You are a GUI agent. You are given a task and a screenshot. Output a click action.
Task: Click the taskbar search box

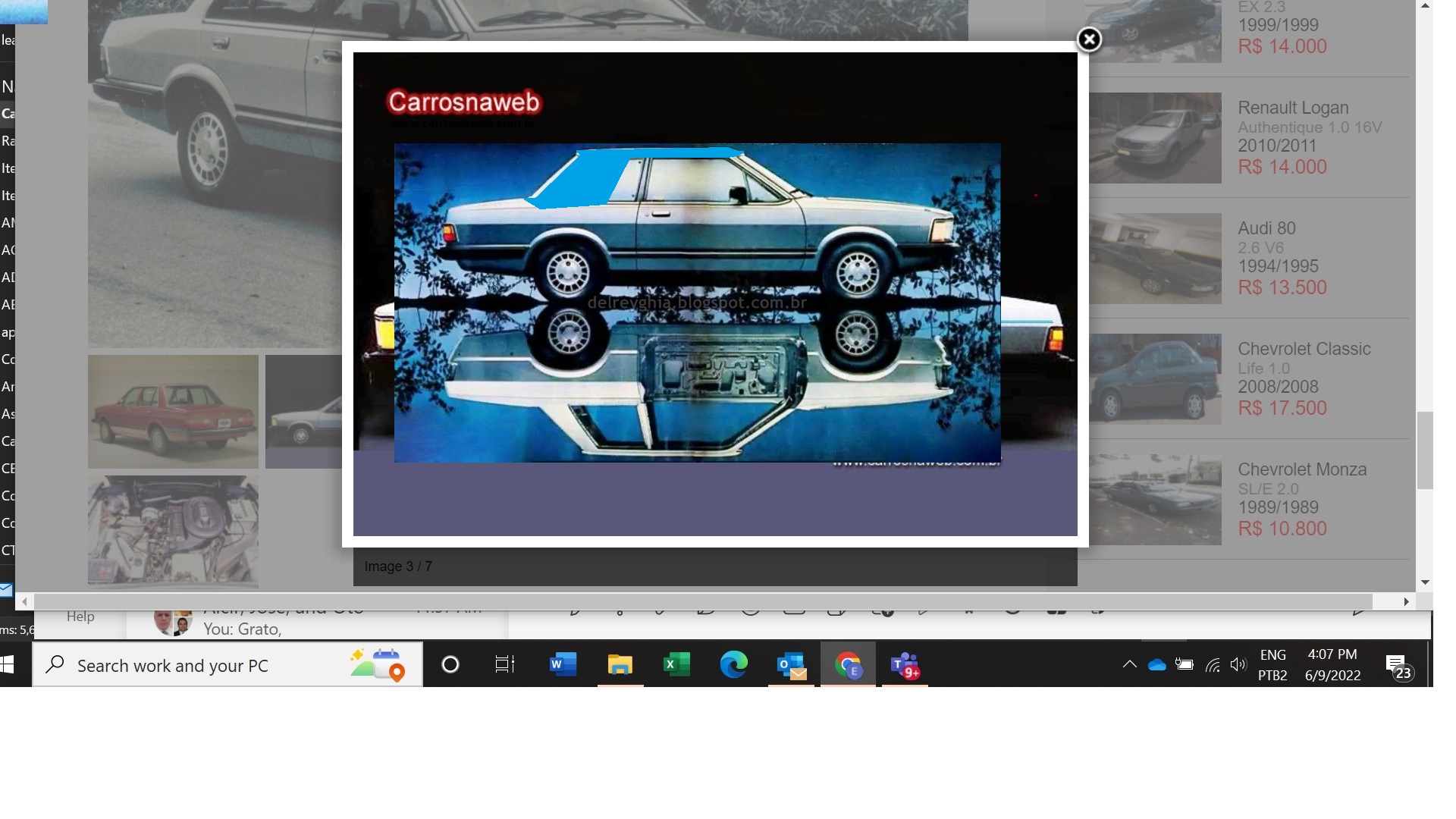[227, 665]
